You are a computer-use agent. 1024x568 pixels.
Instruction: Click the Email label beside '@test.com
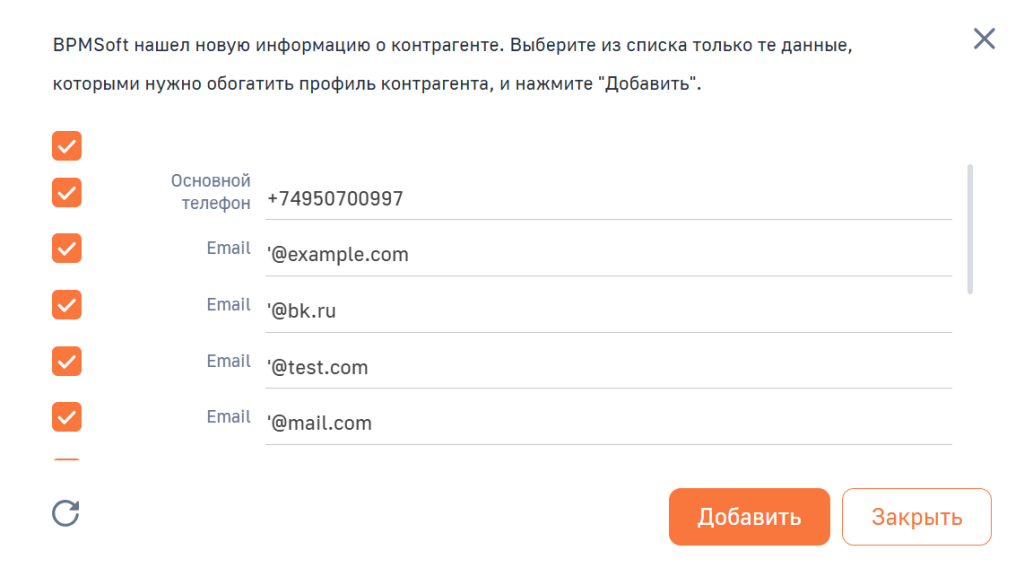(x=228, y=361)
